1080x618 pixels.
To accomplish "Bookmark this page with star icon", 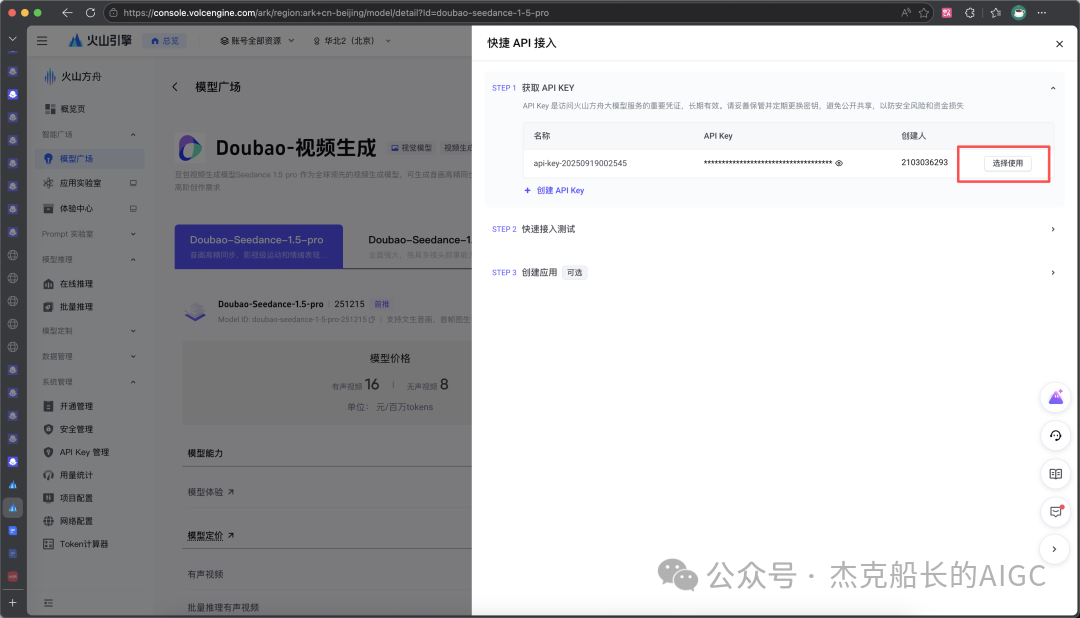I will [x=924, y=12].
